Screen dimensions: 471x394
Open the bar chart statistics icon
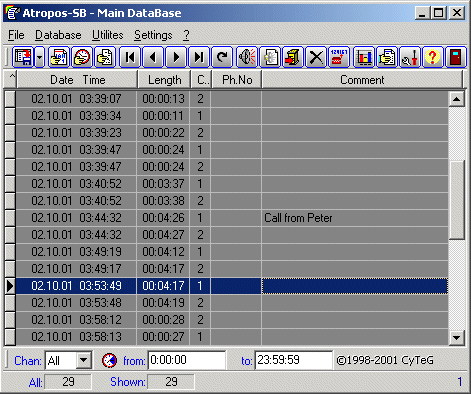pyautogui.click(x=364, y=57)
